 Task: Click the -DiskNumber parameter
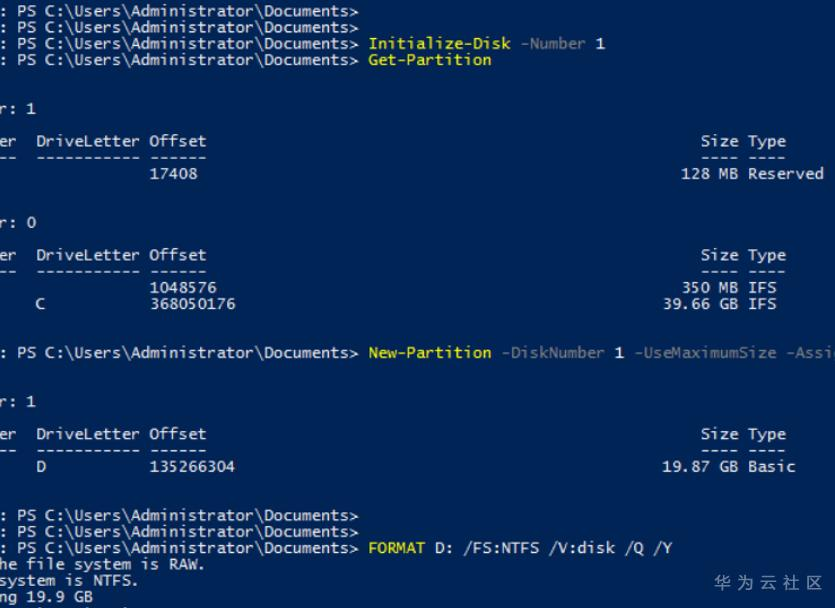[552, 353]
